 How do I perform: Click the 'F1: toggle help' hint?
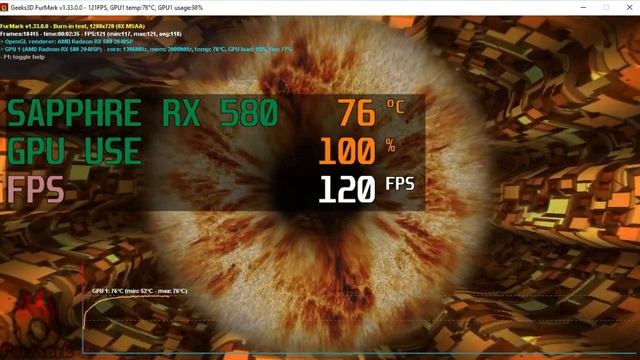(x=22, y=57)
